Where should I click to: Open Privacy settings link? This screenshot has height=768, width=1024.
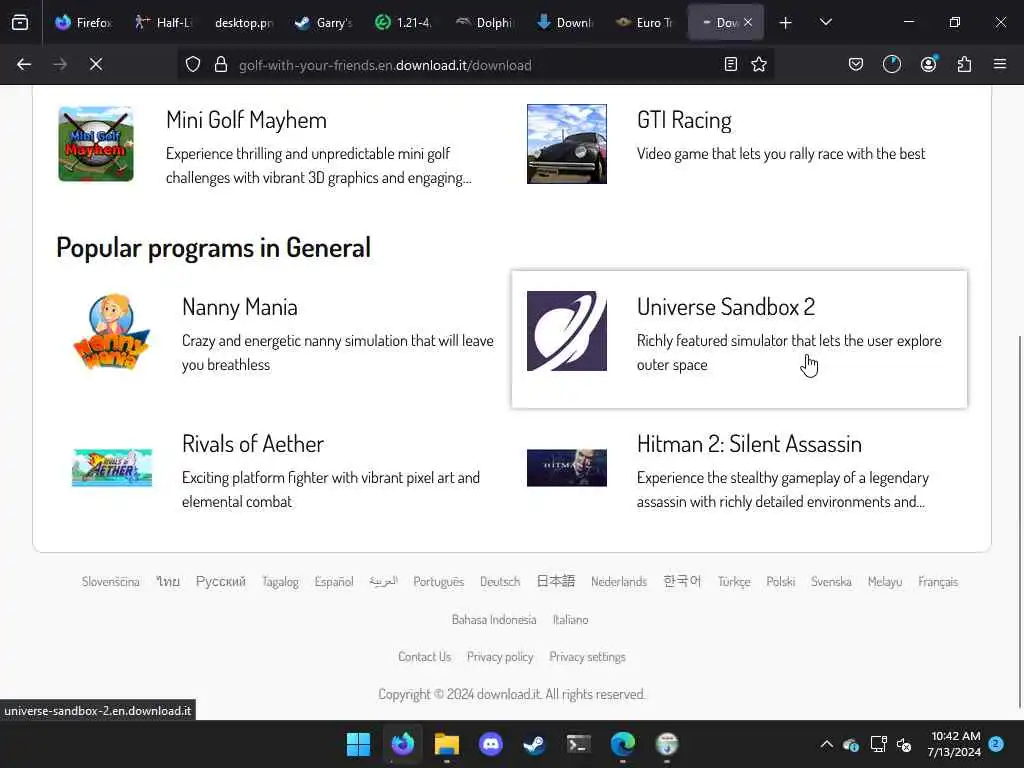[587, 656]
